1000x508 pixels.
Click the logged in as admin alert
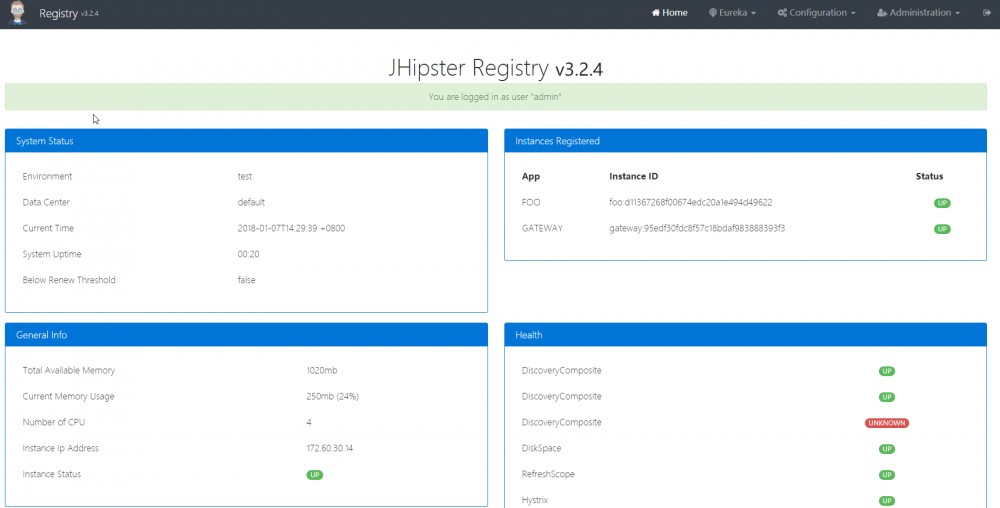[496, 97]
